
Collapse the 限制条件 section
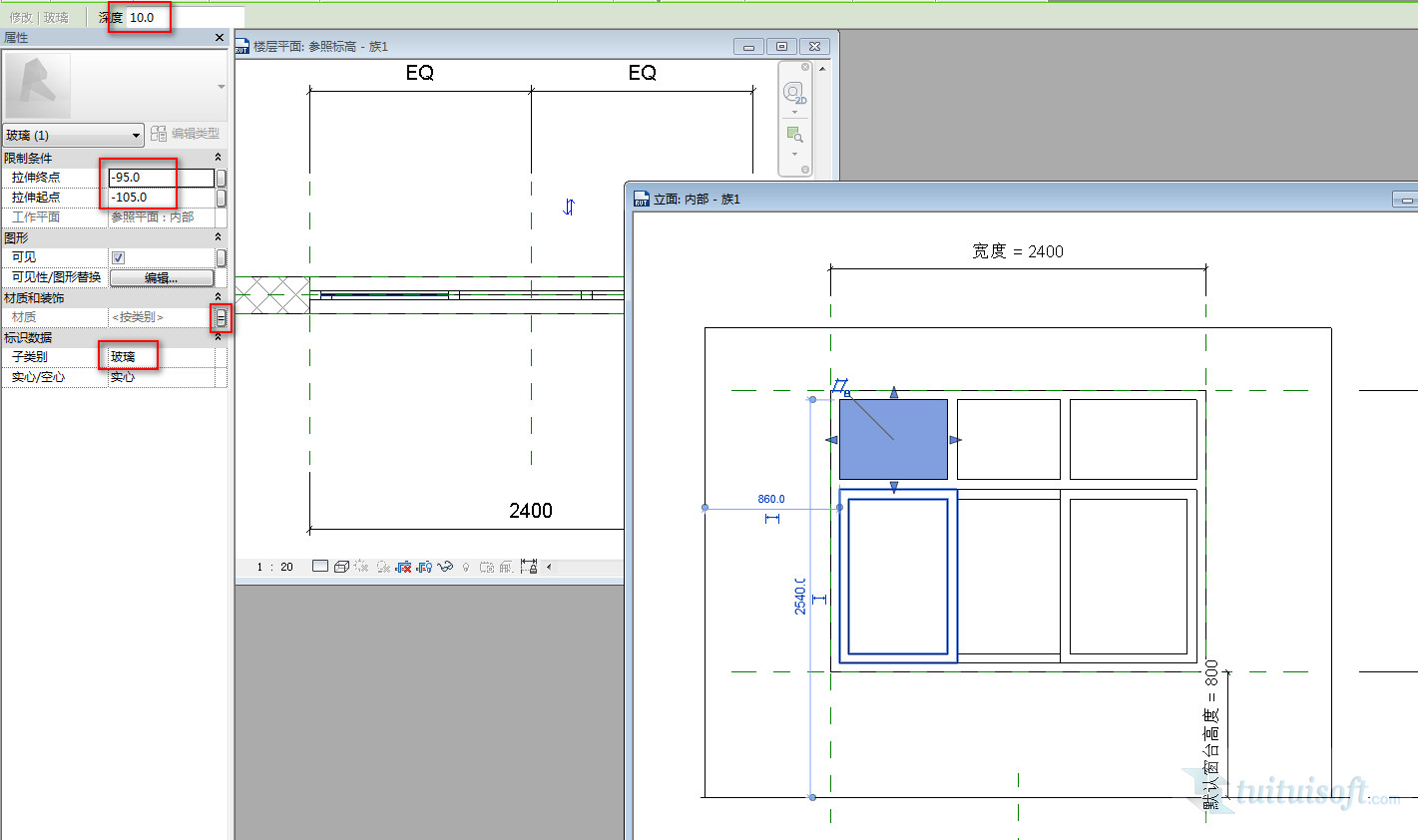click(218, 158)
